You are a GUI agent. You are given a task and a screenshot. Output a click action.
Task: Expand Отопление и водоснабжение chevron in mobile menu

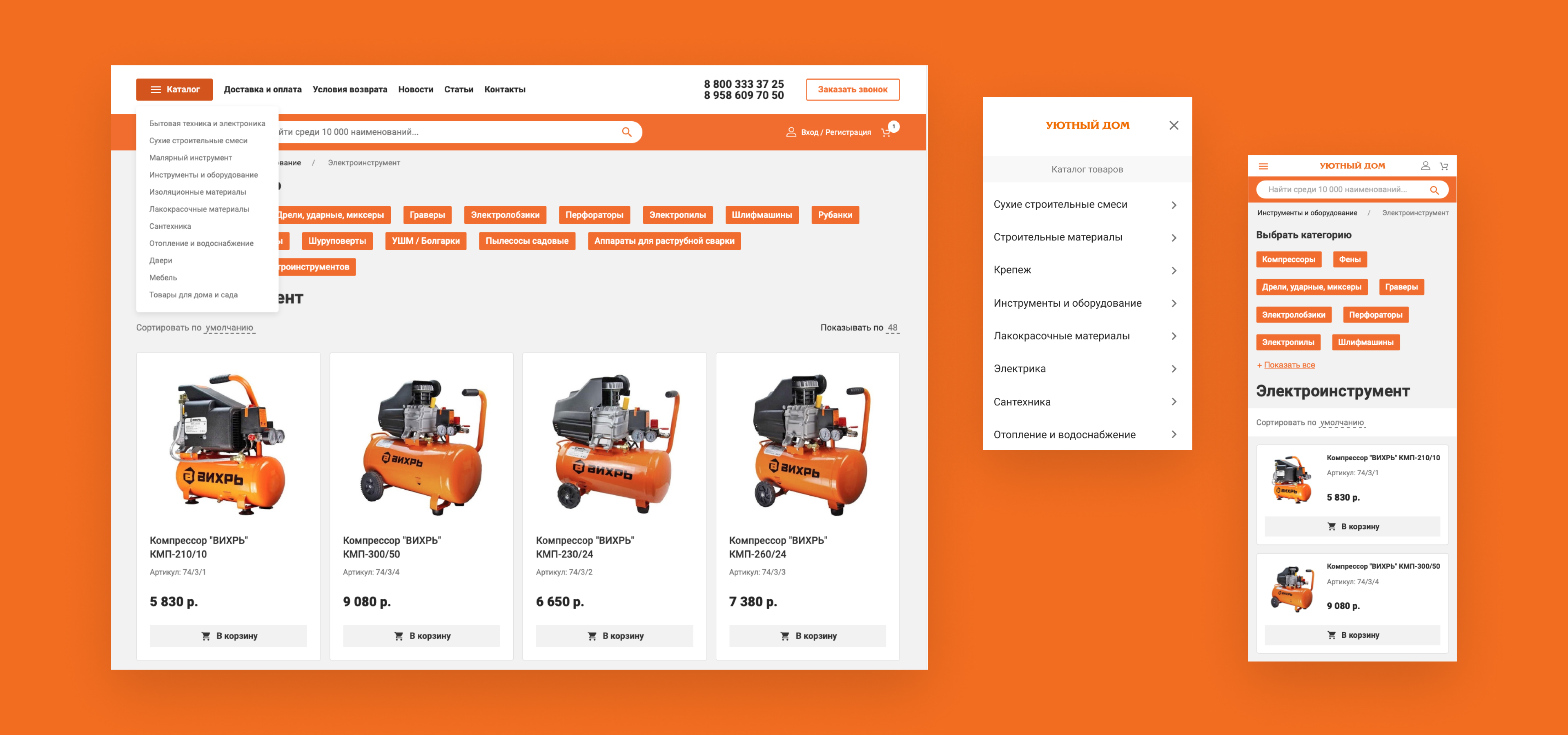point(1174,434)
